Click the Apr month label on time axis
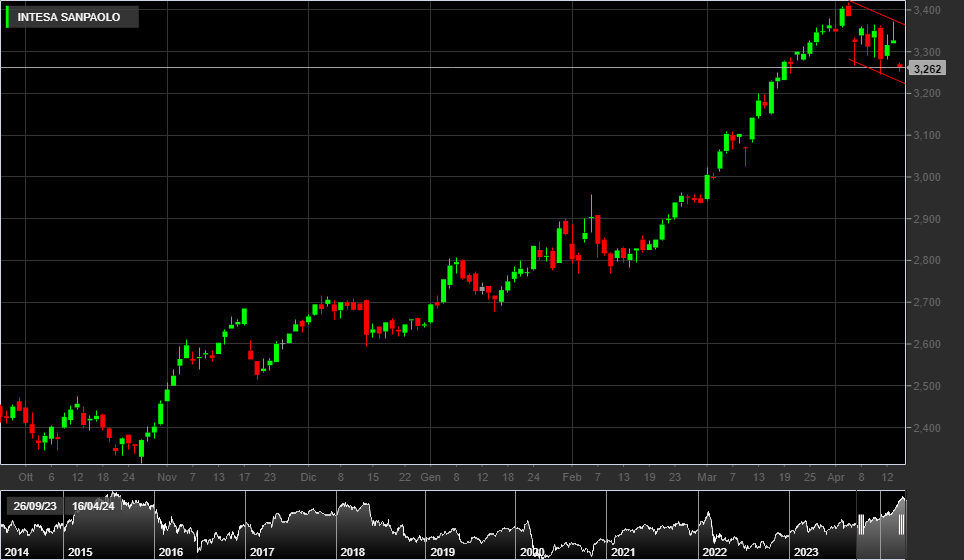Viewport: 964px width, 560px height. coord(836,477)
